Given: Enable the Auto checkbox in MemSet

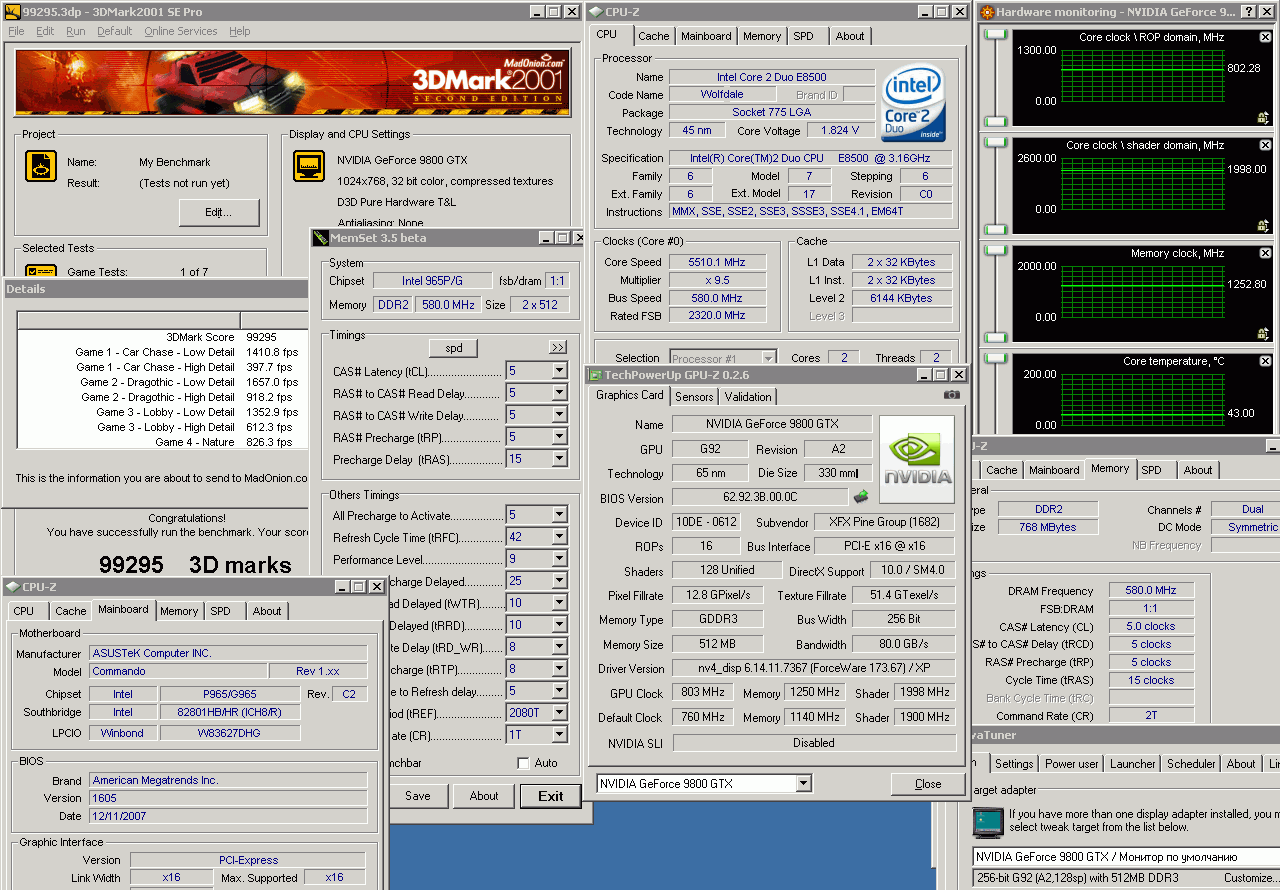Looking at the screenshot, I should click(x=523, y=763).
